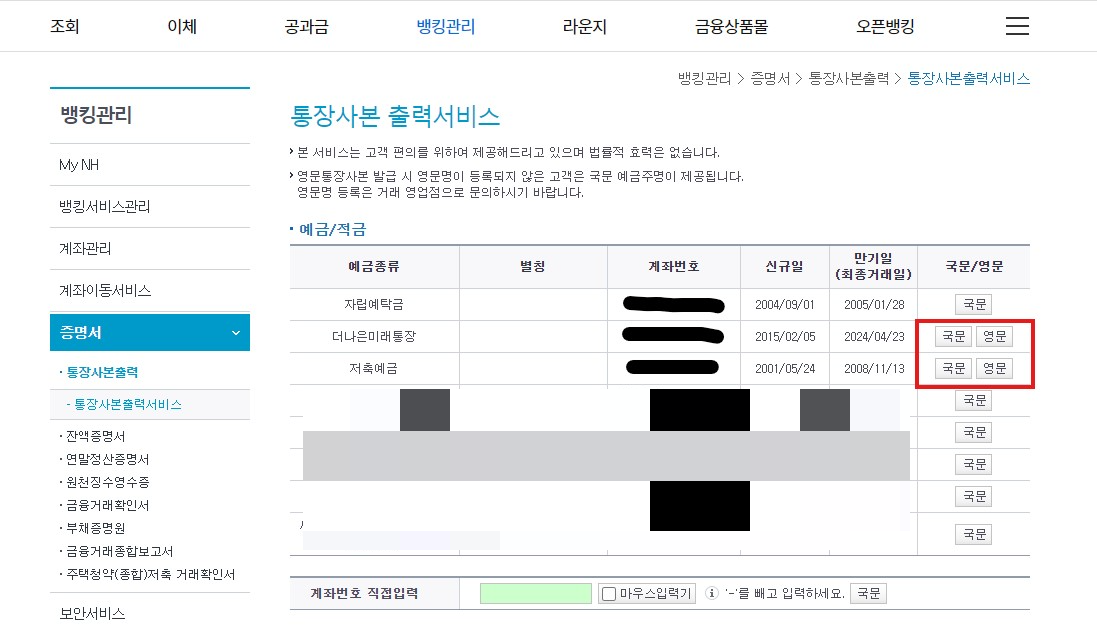This screenshot has height=631, width=1097.
Task: Click the account number input field
Action: [x=535, y=592]
